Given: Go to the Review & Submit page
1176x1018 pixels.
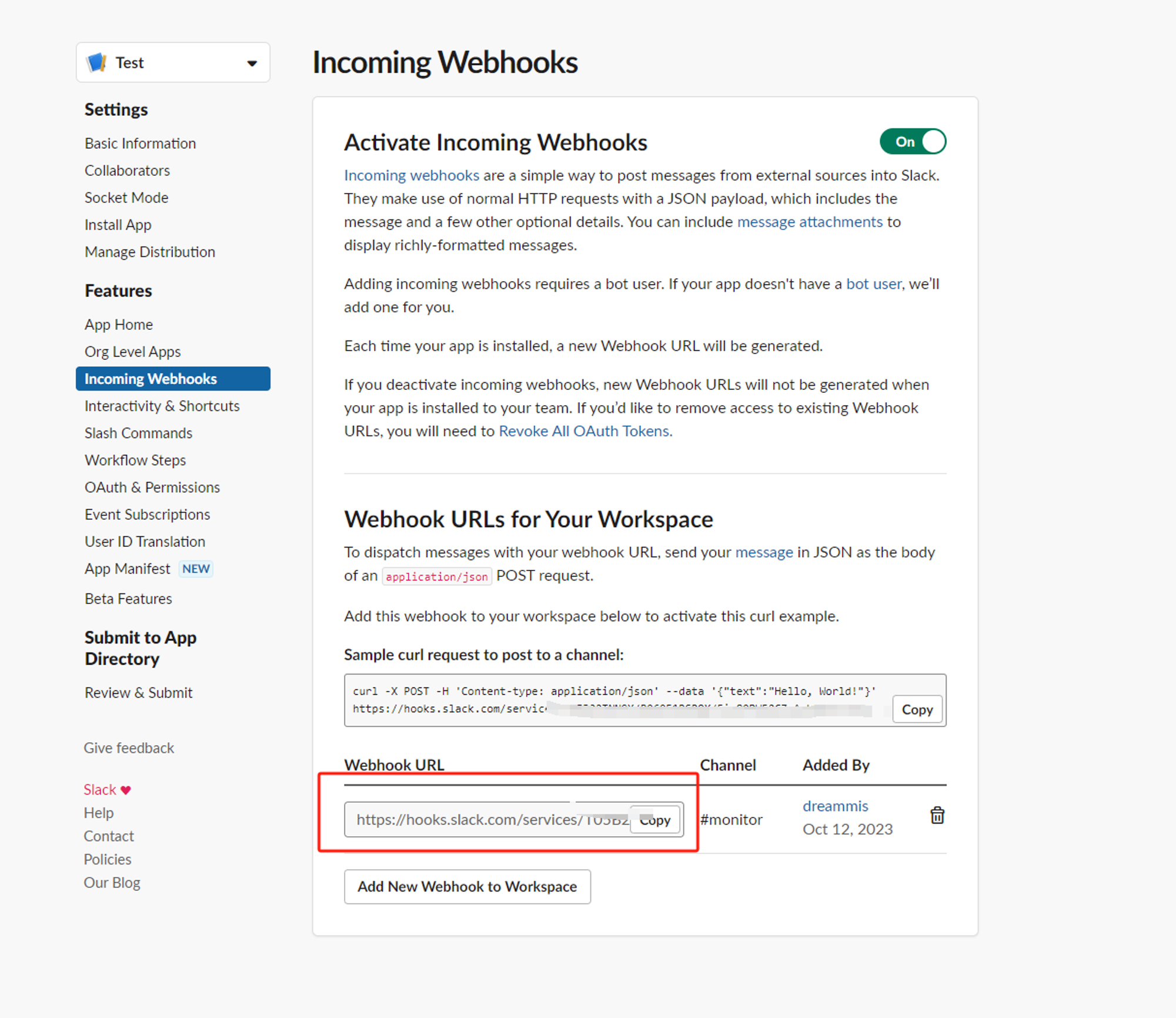Looking at the screenshot, I should click(x=138, y=693).
